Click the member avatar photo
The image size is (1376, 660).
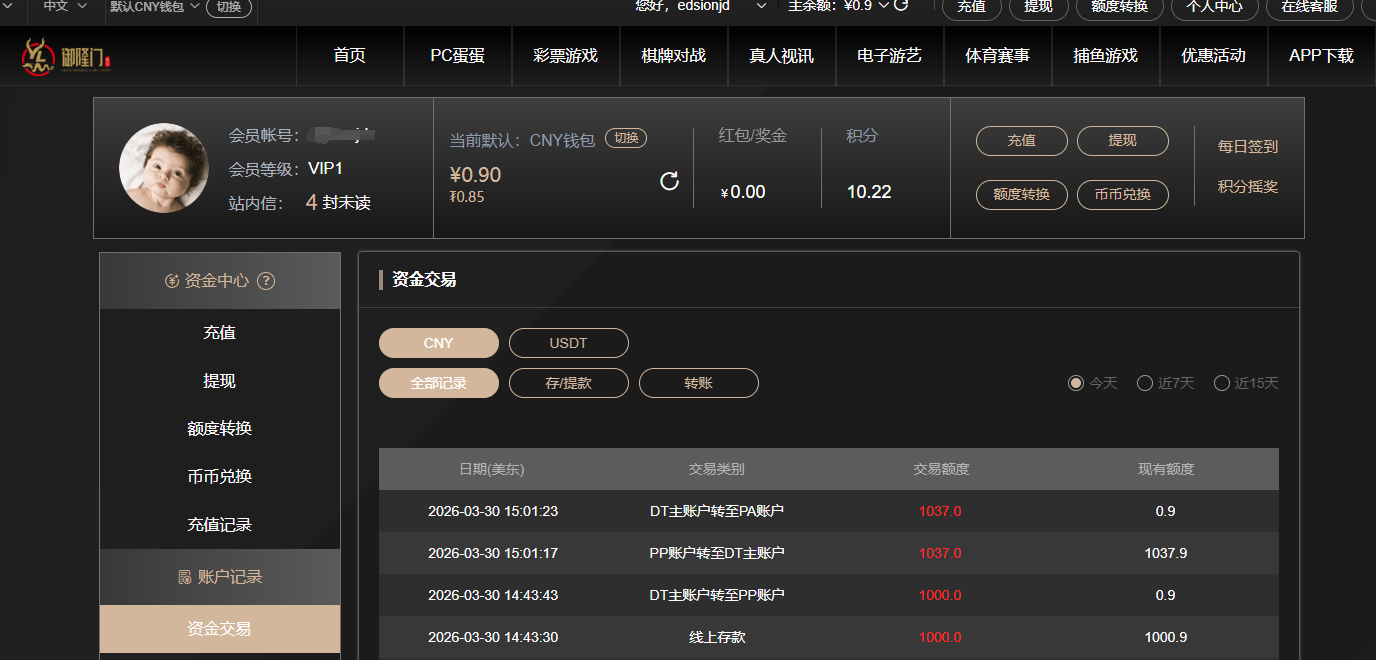click(164, 168)
